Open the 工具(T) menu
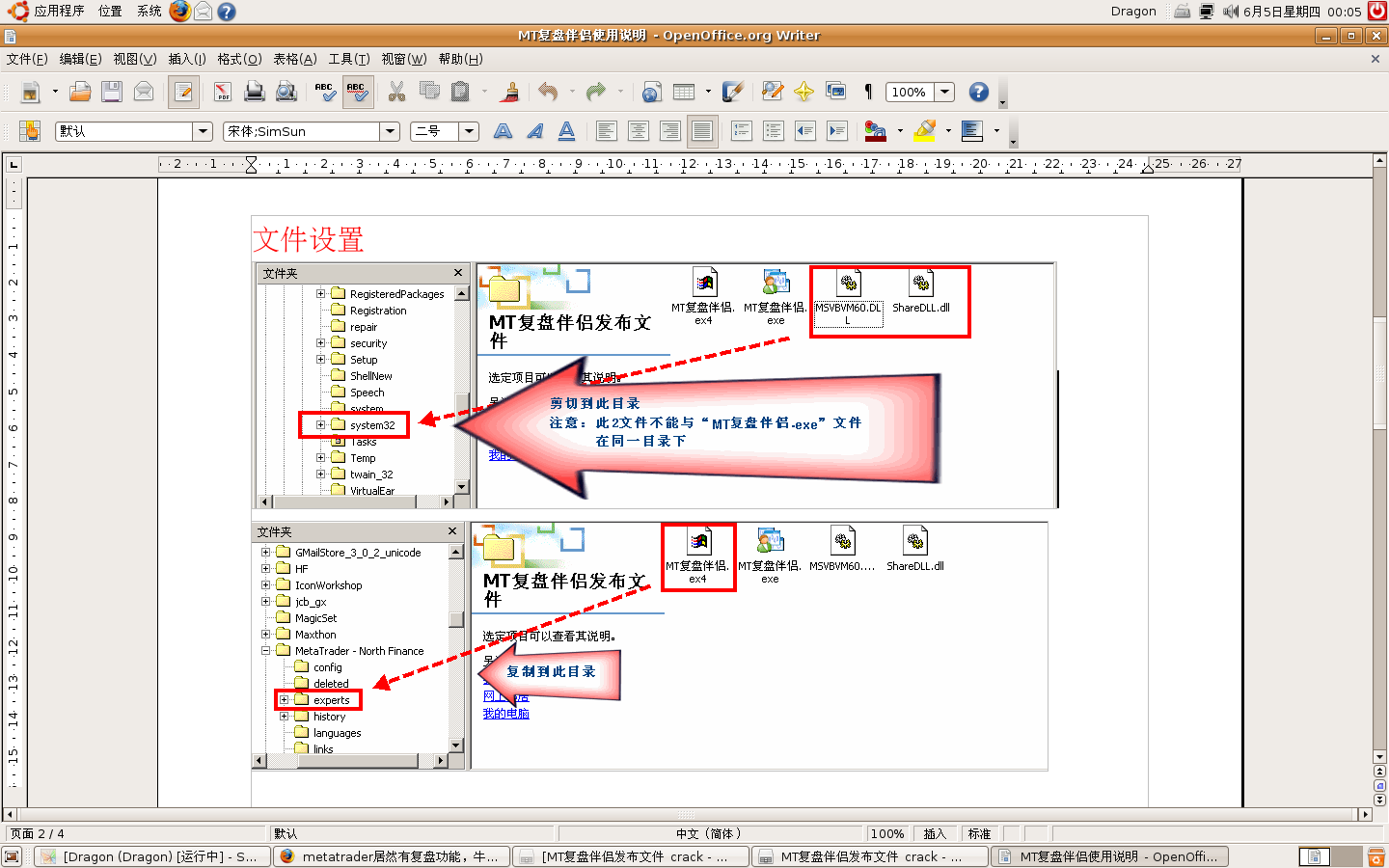 349,59
